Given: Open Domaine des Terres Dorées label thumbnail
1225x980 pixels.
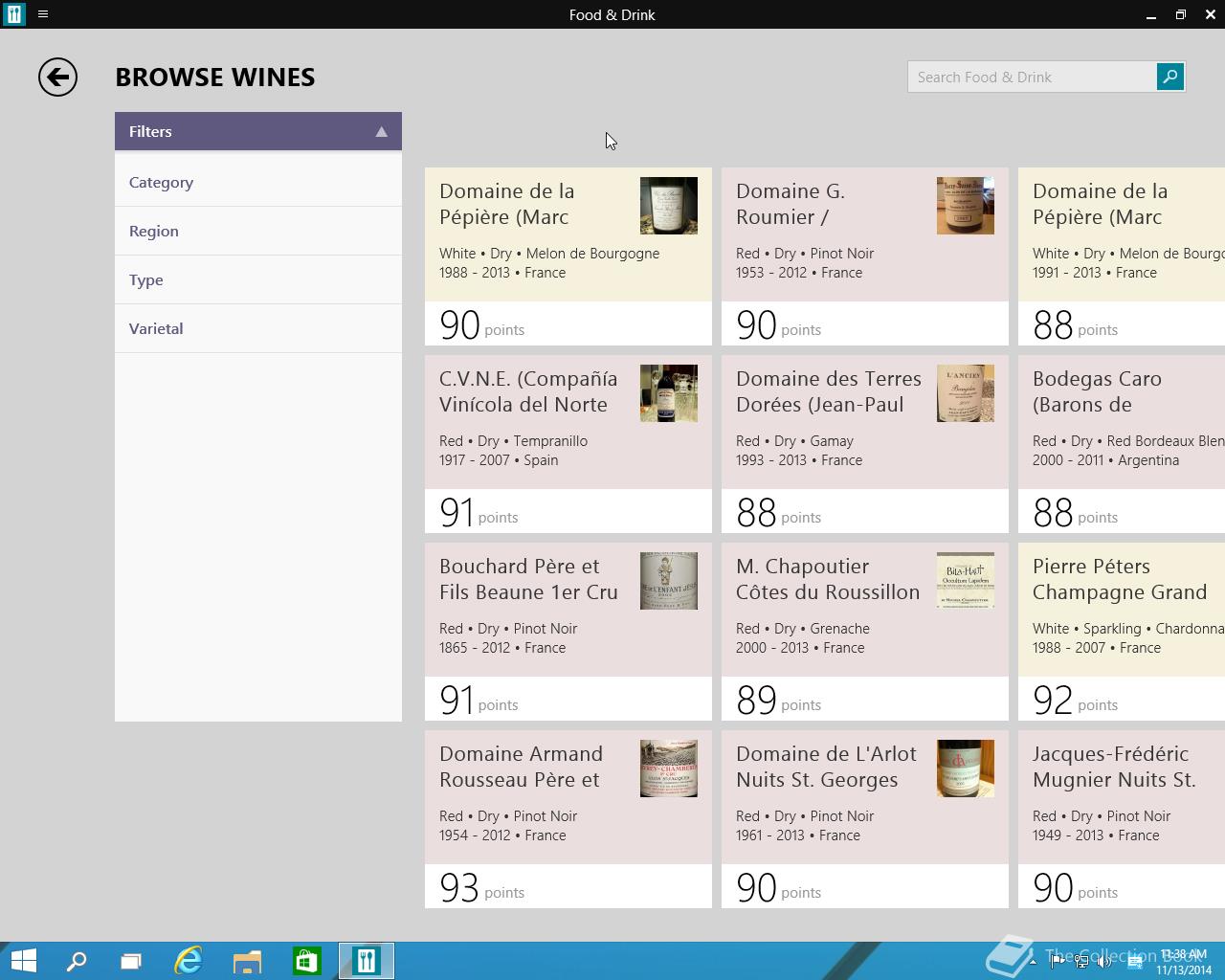Looking at the screenshot, I should [966, 393].
